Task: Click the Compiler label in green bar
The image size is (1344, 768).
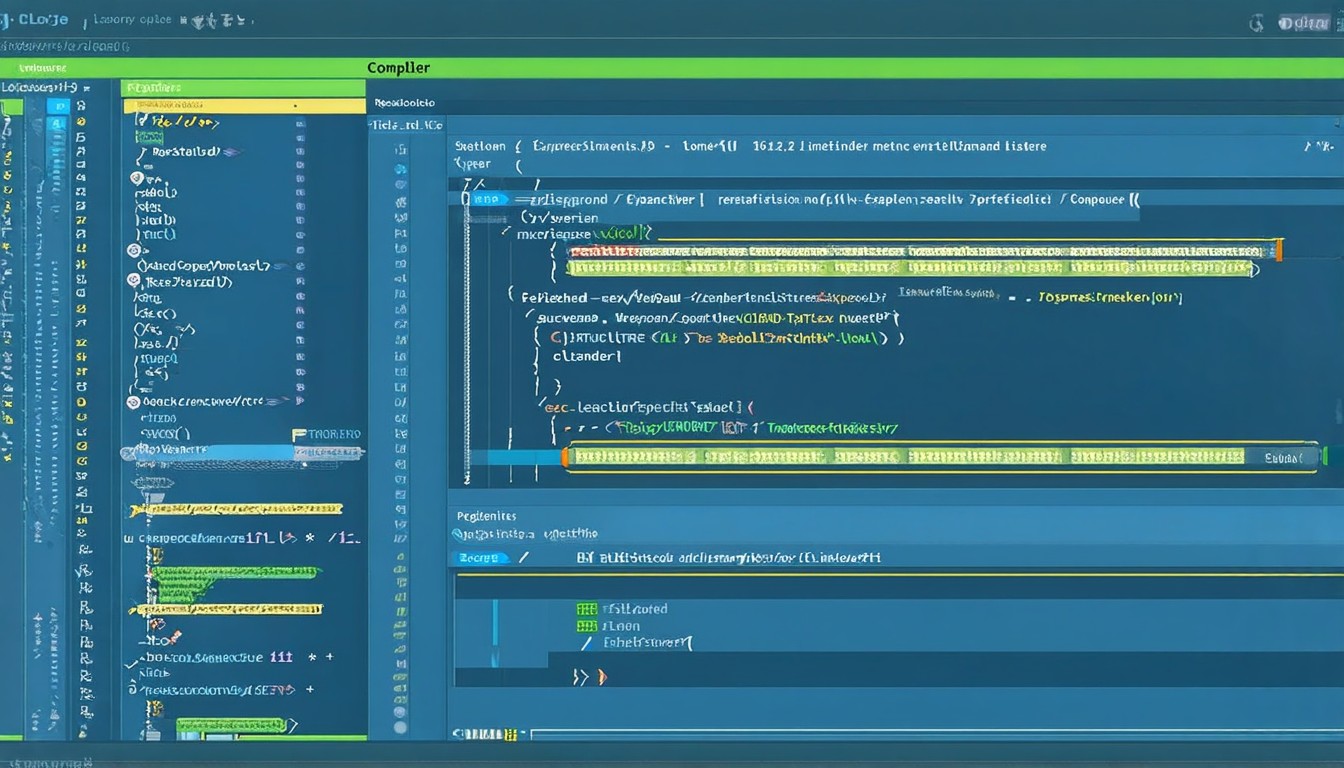Action: (398, 68)
